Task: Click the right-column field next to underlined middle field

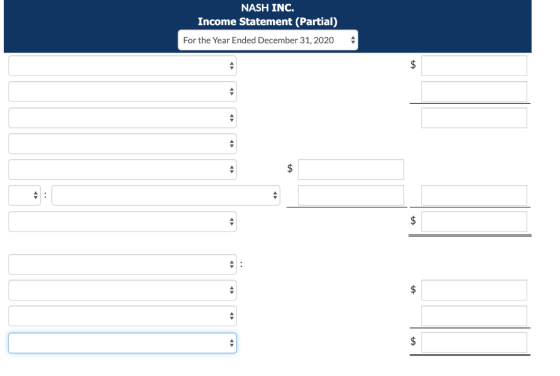Action: point(474,195)
